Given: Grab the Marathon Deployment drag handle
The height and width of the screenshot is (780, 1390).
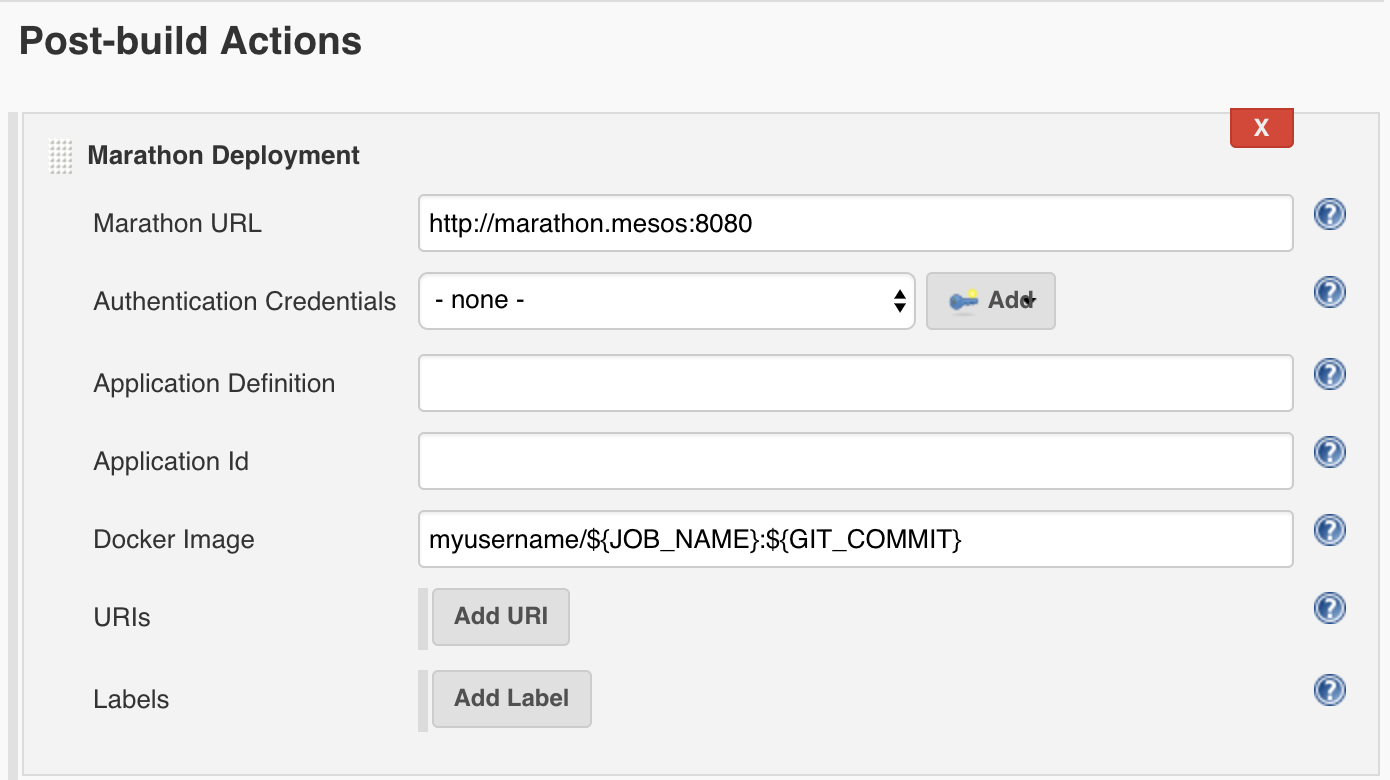Looking at the screenshot, I should coord(61,157).
